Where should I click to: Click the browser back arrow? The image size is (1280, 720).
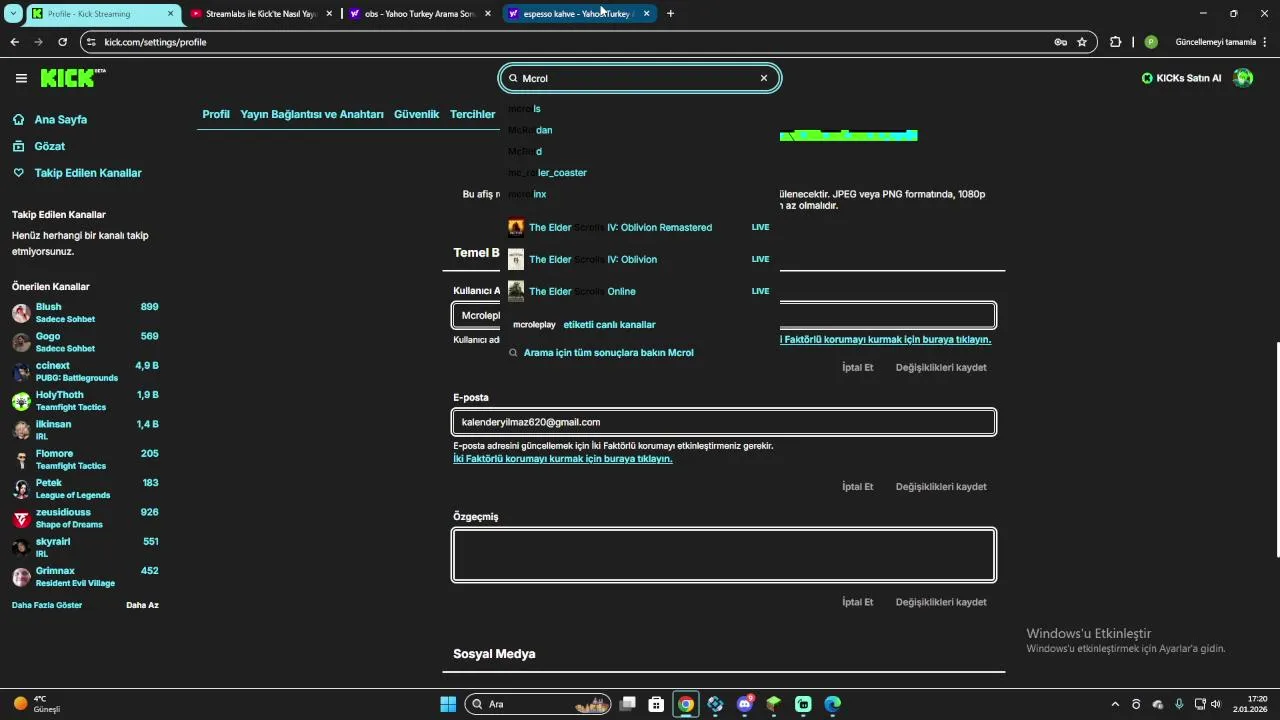coord(14,42)
